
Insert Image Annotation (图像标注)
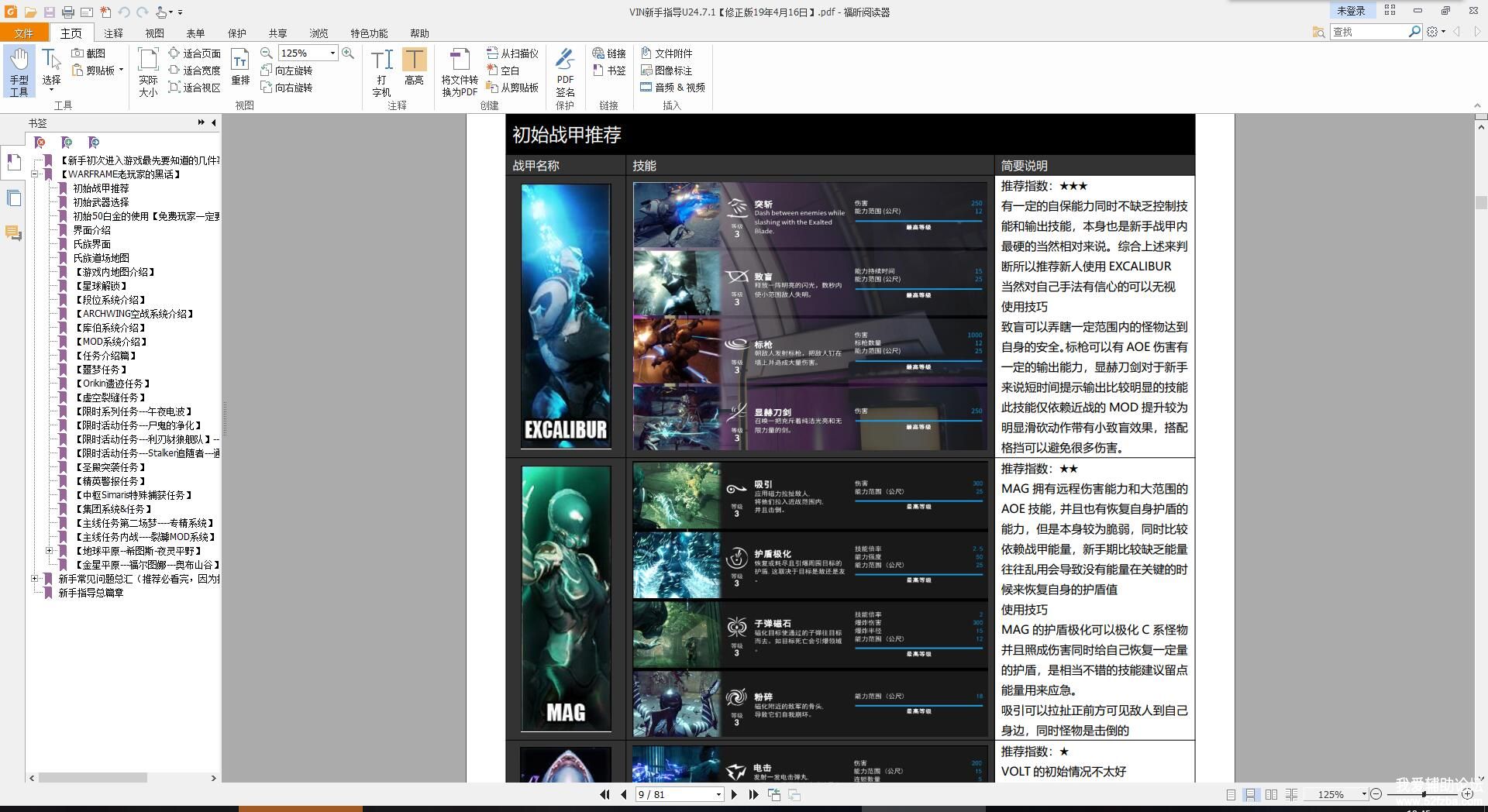666,70
